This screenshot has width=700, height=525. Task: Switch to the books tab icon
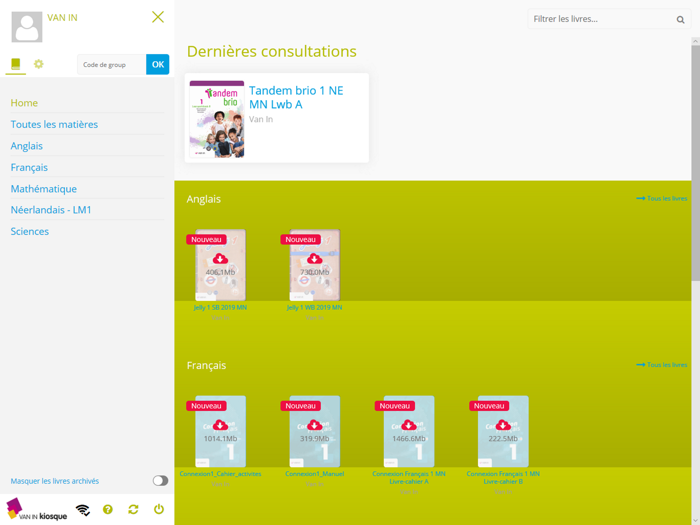tap(16, 64)
